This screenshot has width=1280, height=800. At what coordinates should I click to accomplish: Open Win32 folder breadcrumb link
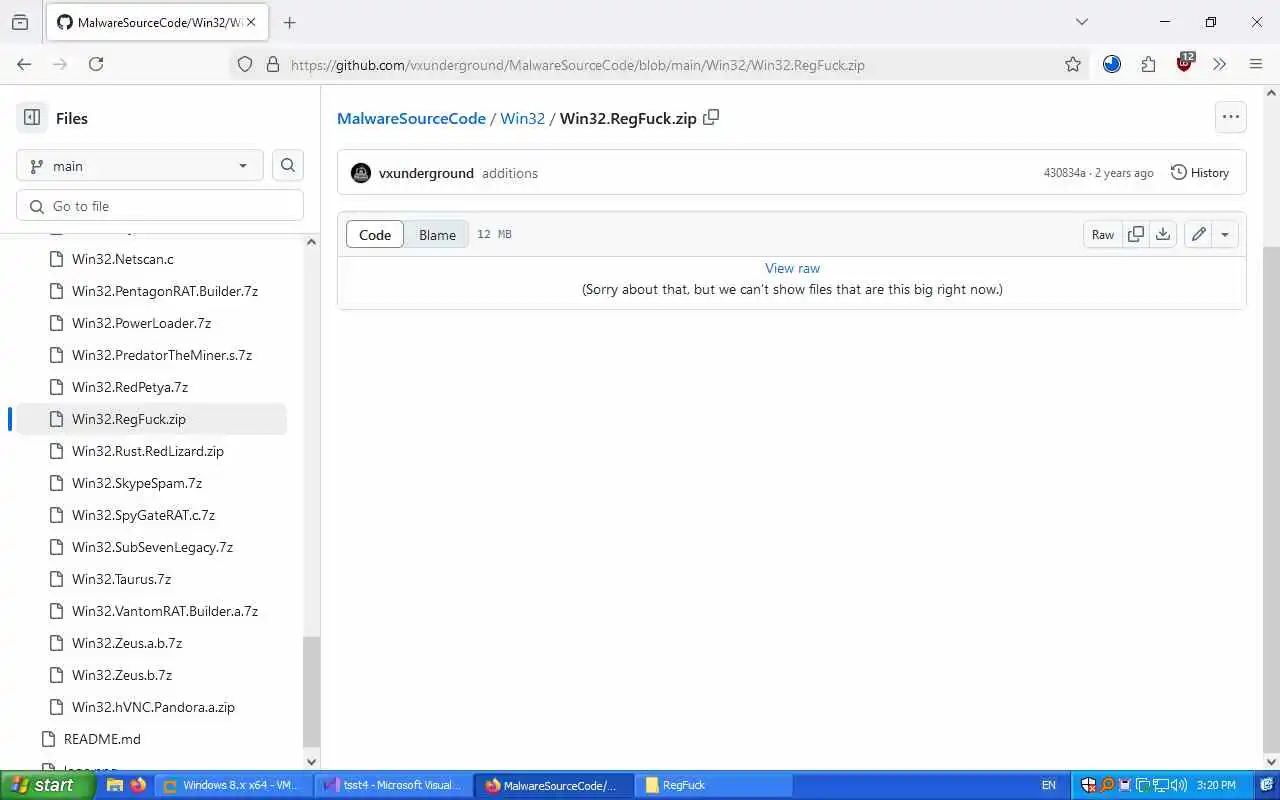(522, 118)
